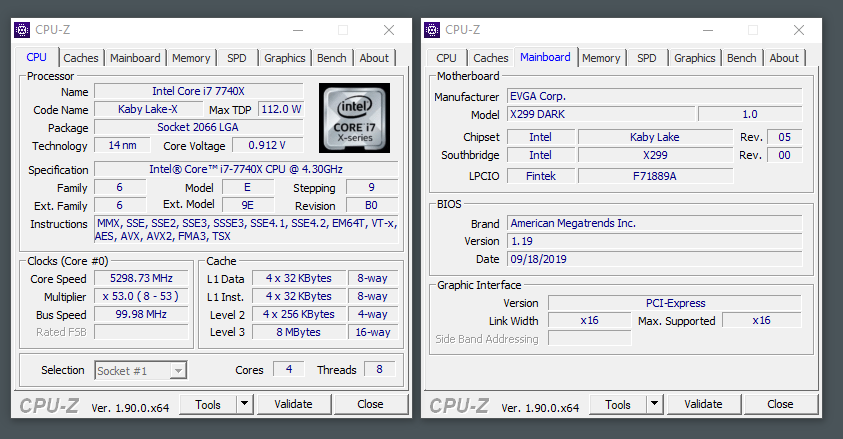Click CPU-Z app icon in right window title bar
The image size is (843, 439).
(432, 30)
